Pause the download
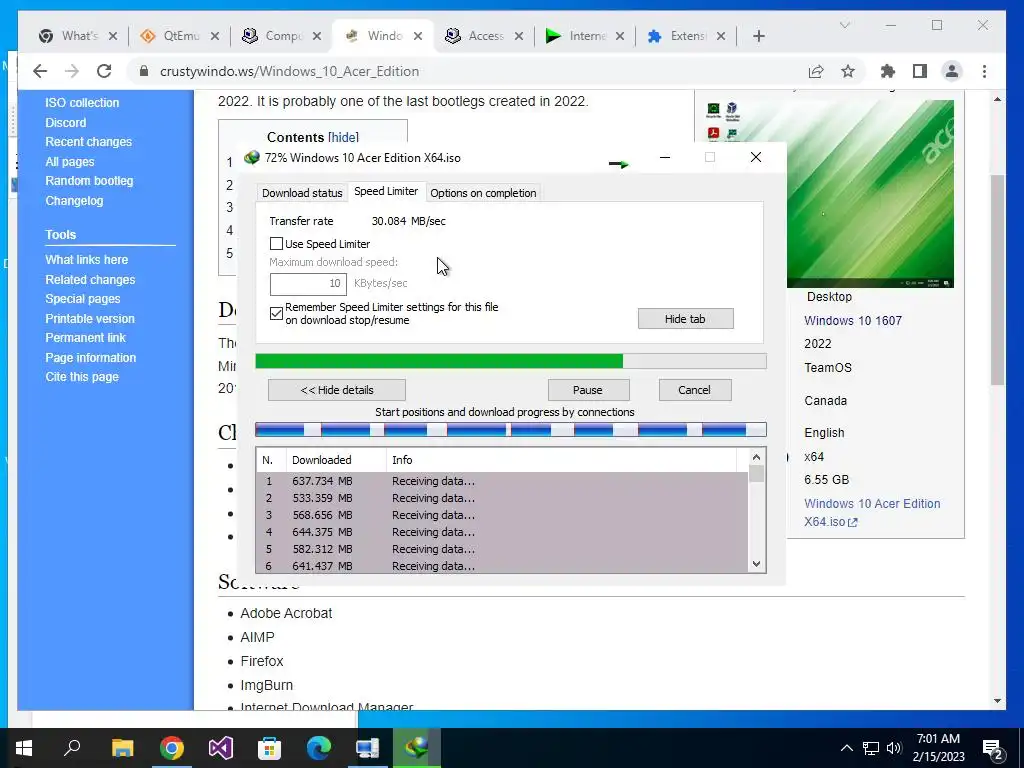 (x=588, y=390)
